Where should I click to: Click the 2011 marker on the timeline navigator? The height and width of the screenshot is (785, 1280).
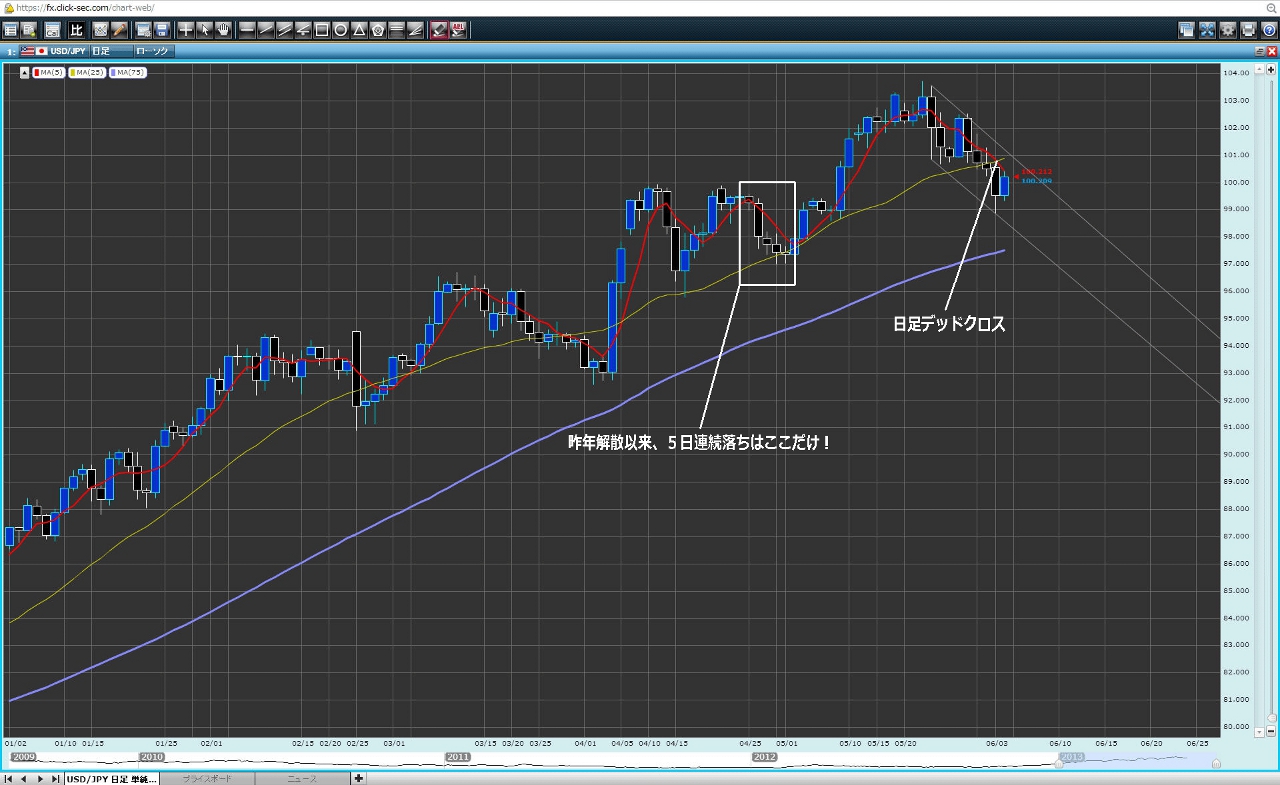(x=458, y=758)
